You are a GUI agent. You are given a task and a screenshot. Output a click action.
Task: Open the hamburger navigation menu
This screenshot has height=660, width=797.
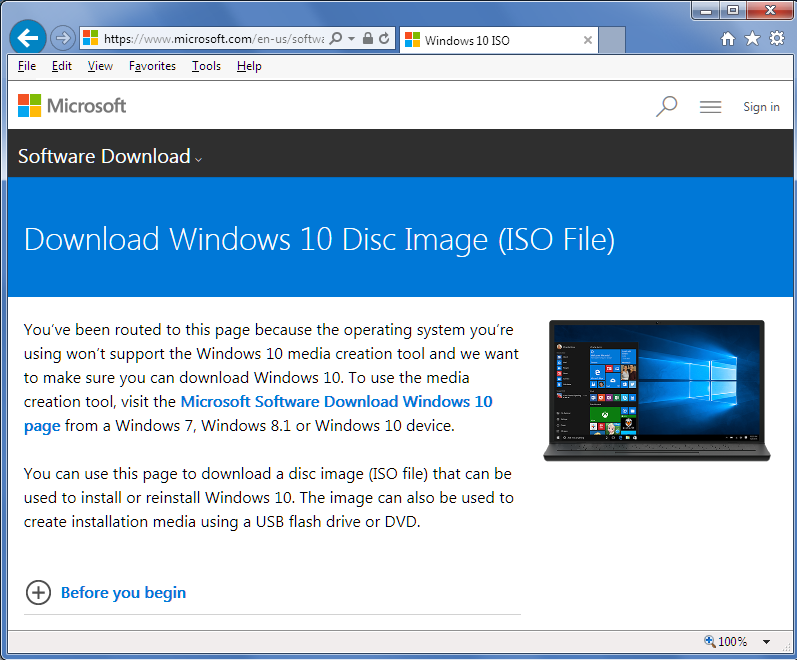coord(710,107)
